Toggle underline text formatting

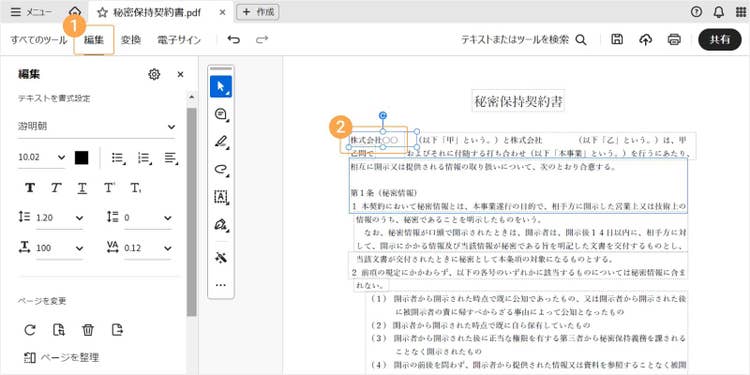[83, 188]
